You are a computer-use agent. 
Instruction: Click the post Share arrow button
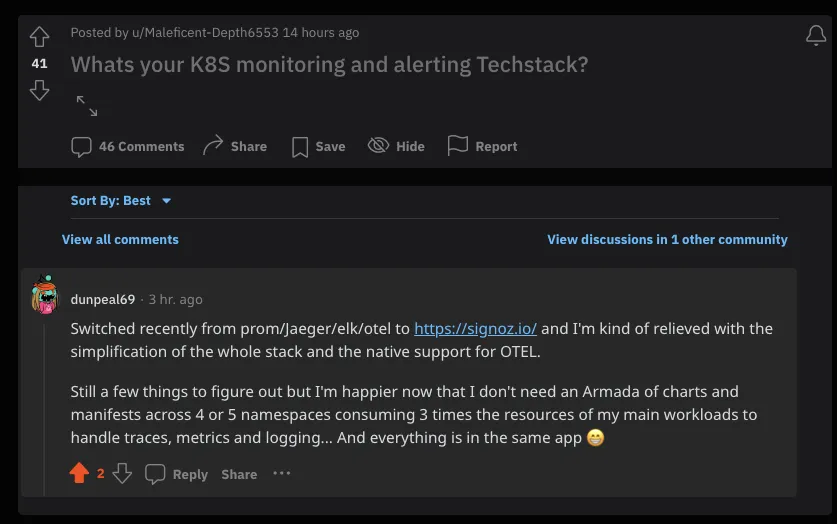point(235,146)
